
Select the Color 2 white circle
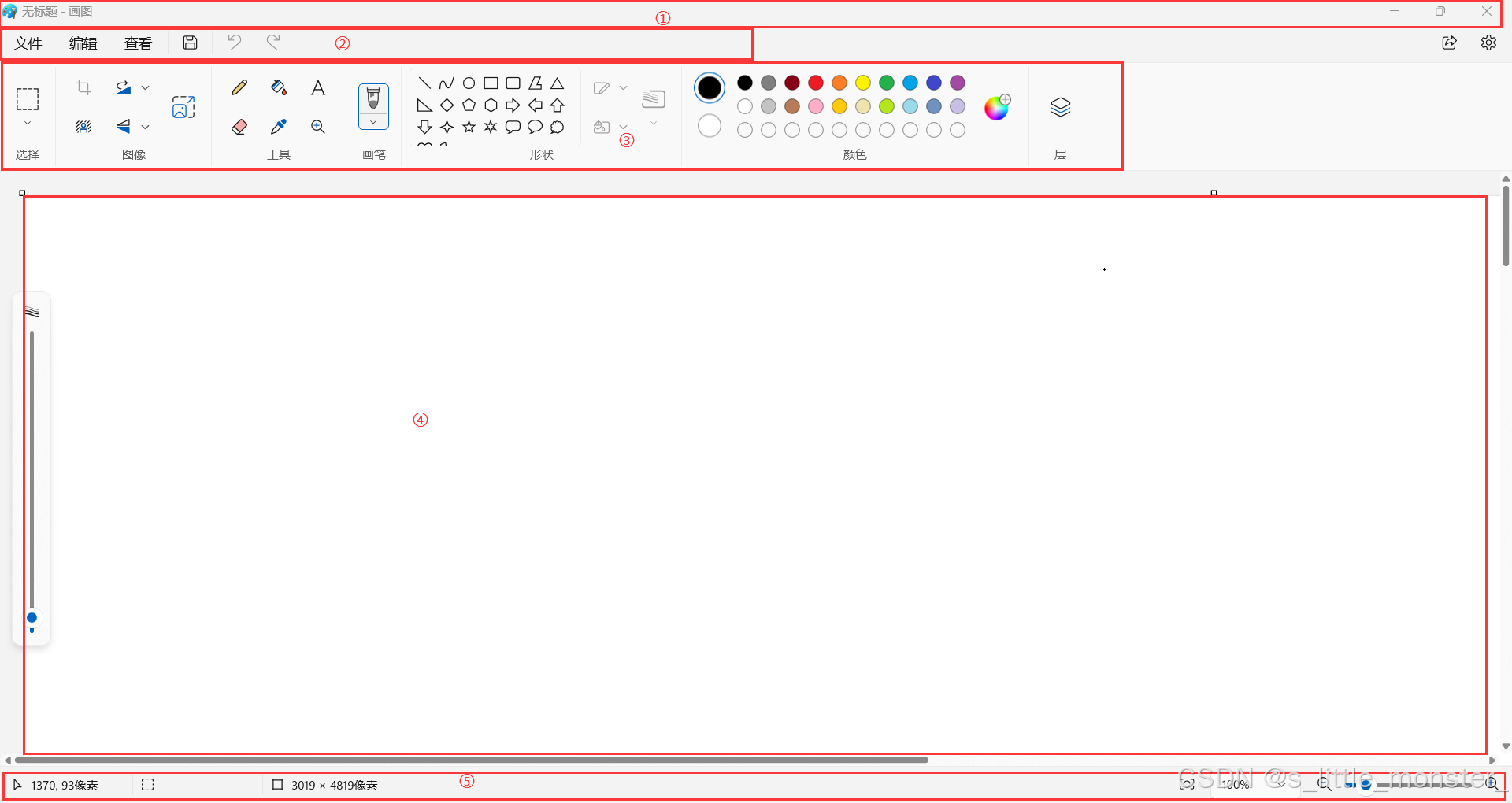click(710, 126)
